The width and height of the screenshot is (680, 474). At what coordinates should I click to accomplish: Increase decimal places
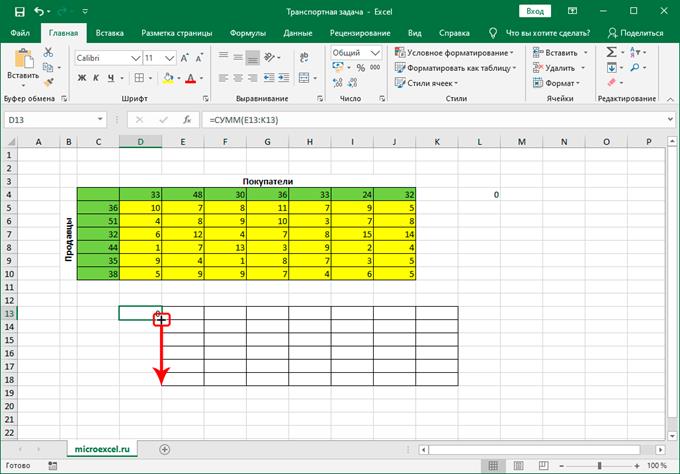(337, 82)
